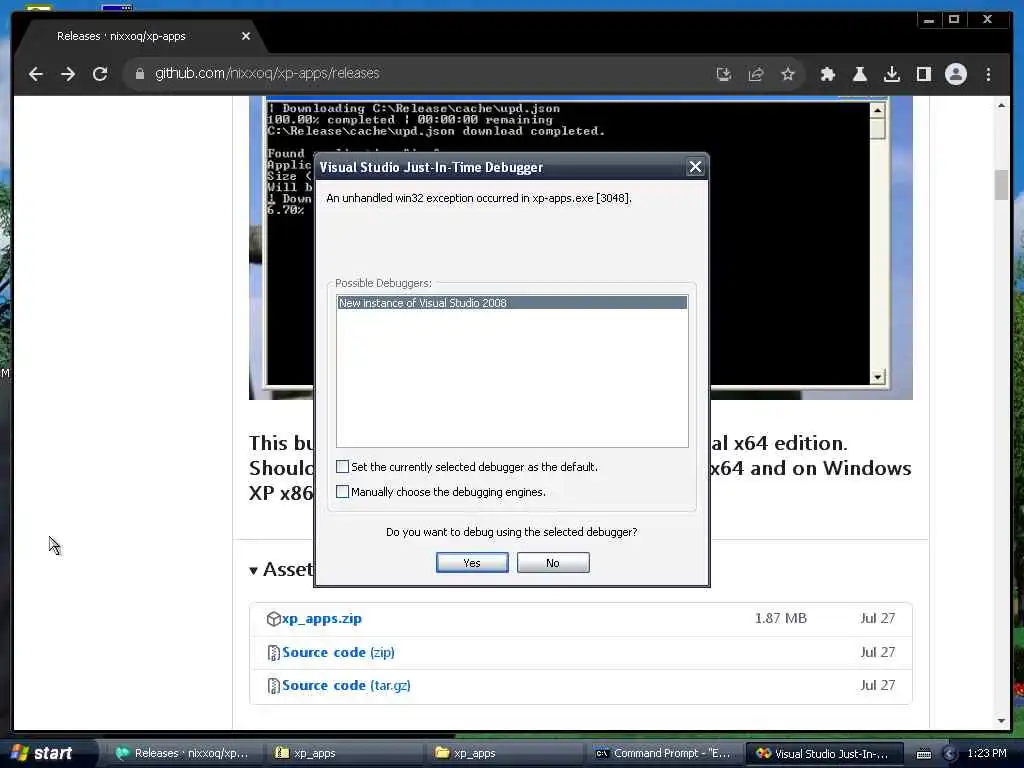Click the console screenshot scroll up arrow

877,110
